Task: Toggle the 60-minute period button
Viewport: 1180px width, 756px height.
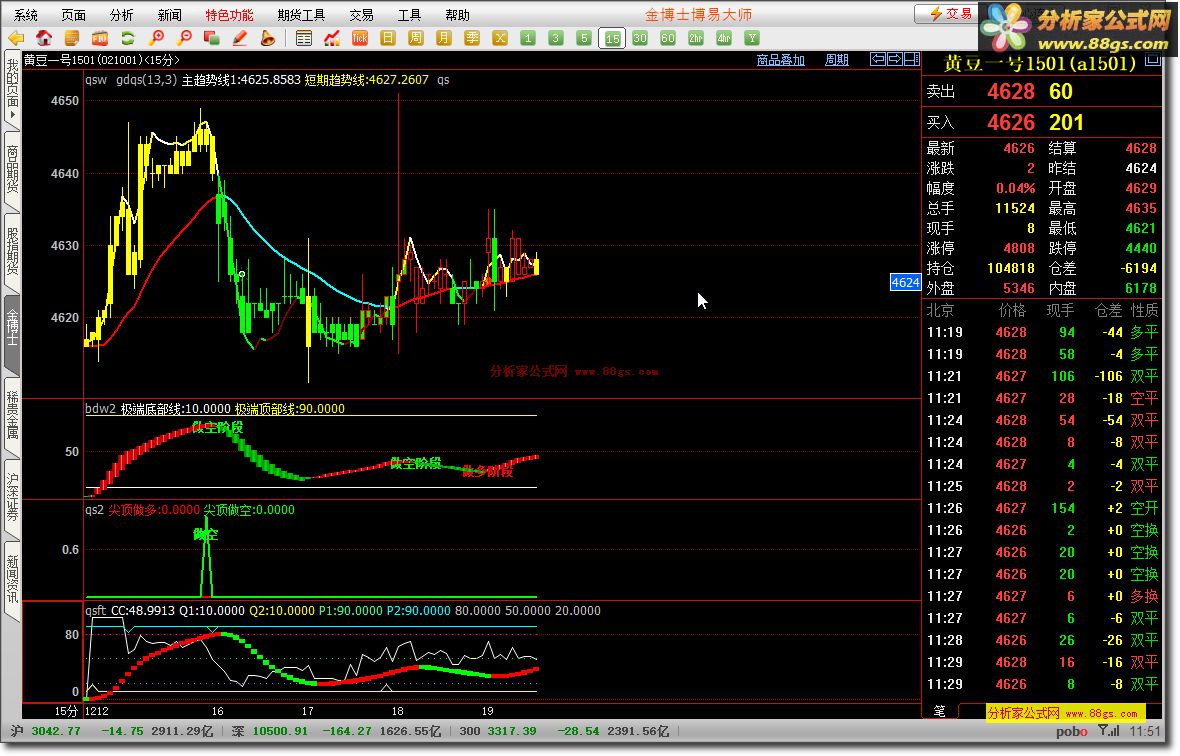Action: click(668, 38)
